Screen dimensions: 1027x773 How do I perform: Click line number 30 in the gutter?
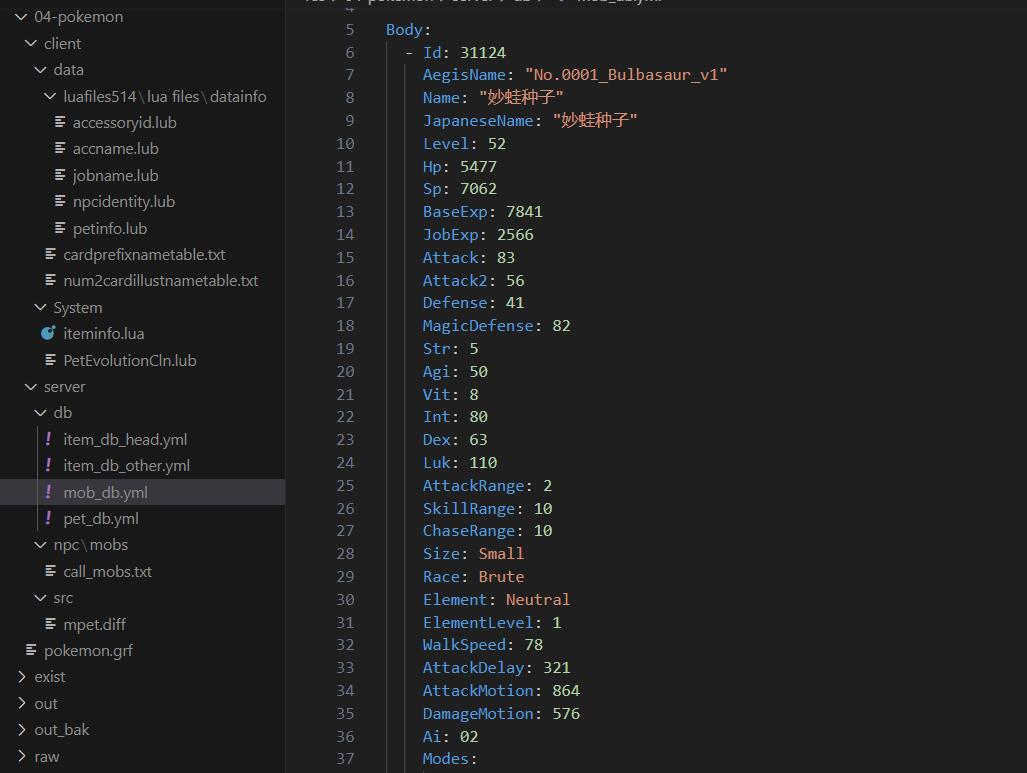[x=345, y=600]
